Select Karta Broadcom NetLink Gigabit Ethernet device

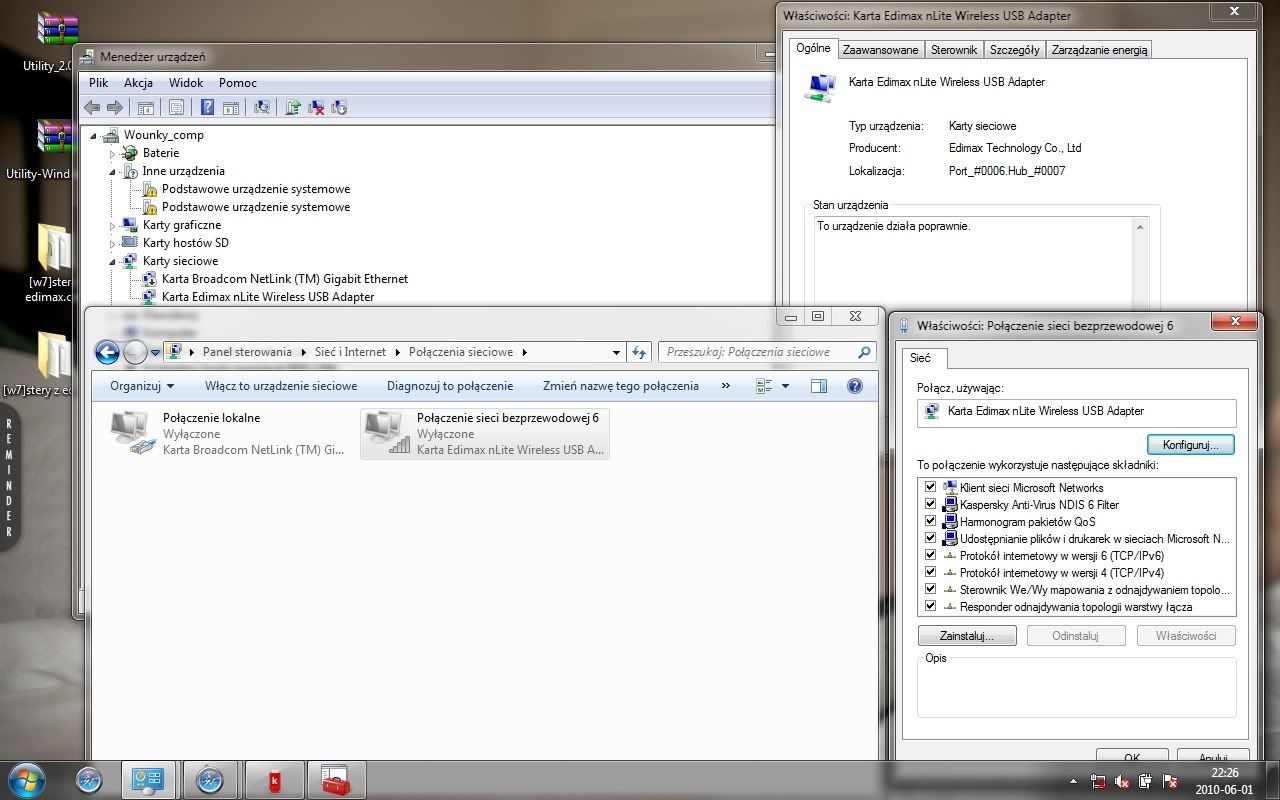[285, 279]
